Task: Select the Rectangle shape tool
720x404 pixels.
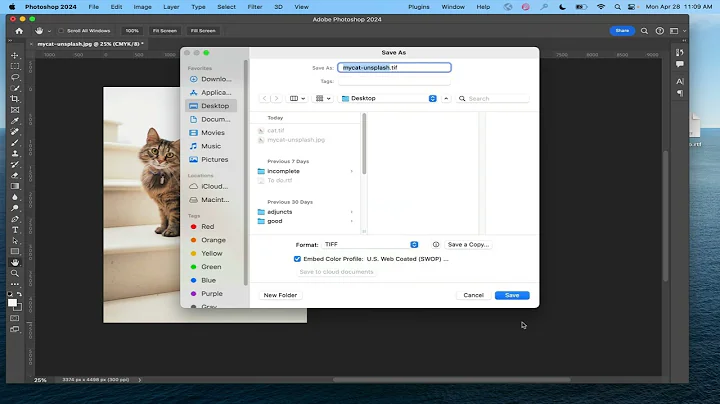Action: click(15, 252)
